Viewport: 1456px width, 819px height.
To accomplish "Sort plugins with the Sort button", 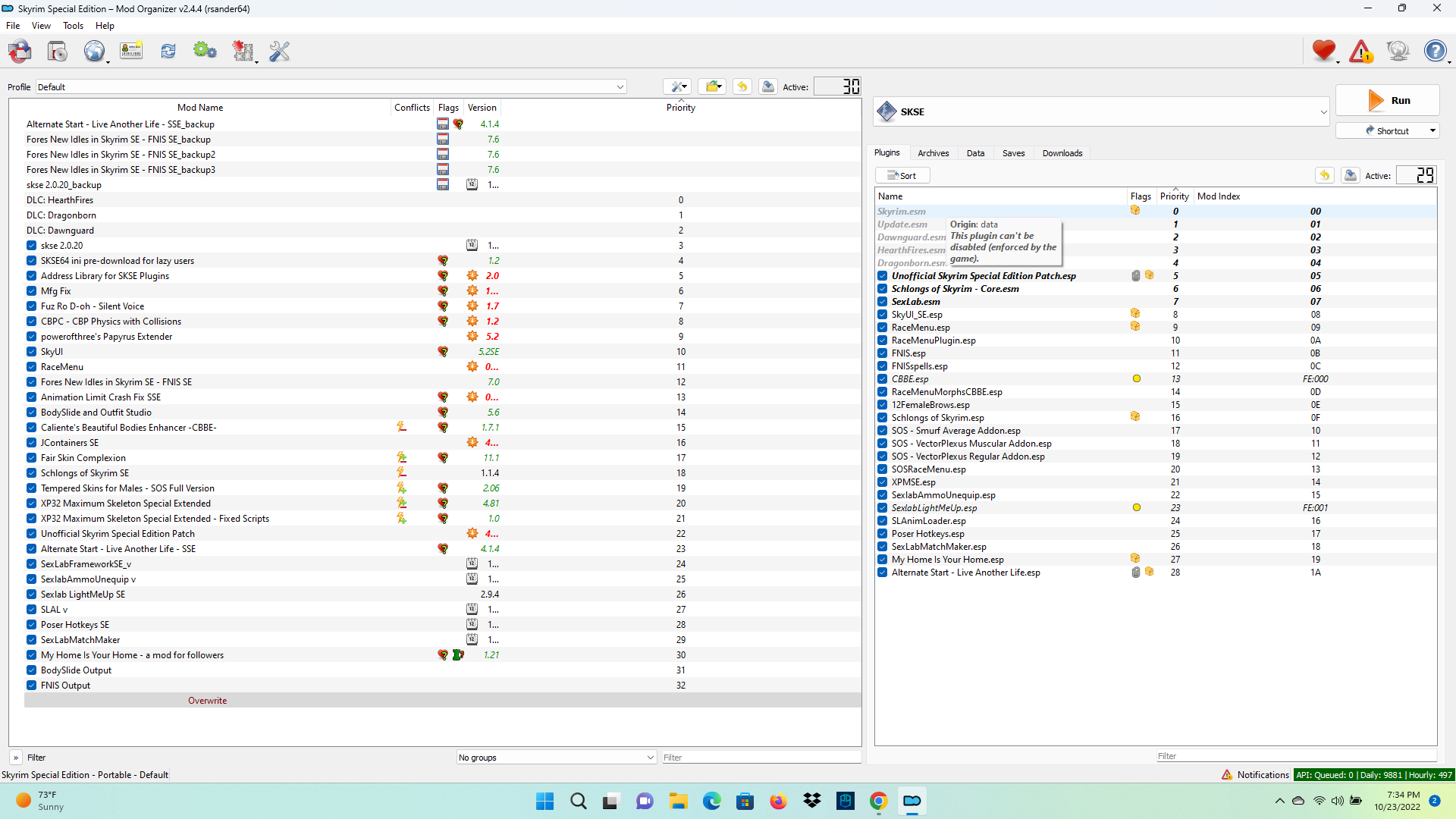I will [x=902, y=176].
